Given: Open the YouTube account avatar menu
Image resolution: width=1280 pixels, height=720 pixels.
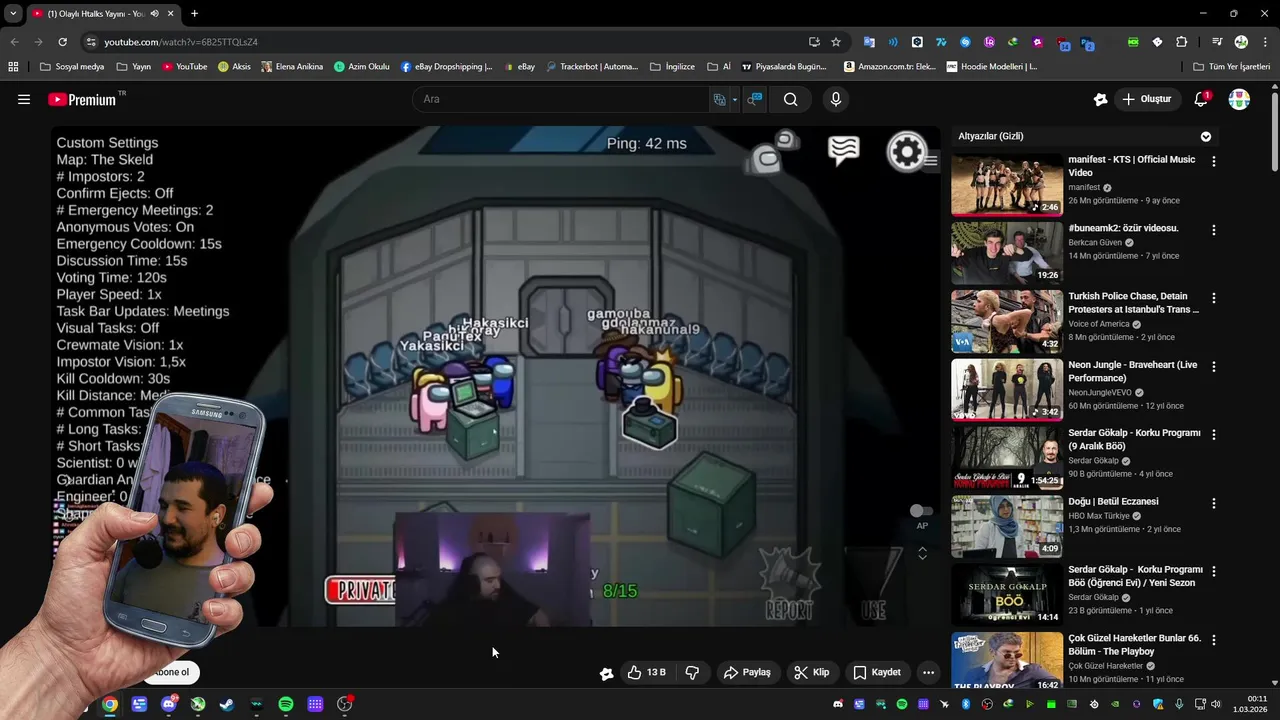Looking at the screenshot, I should [x=1239, y=99].
